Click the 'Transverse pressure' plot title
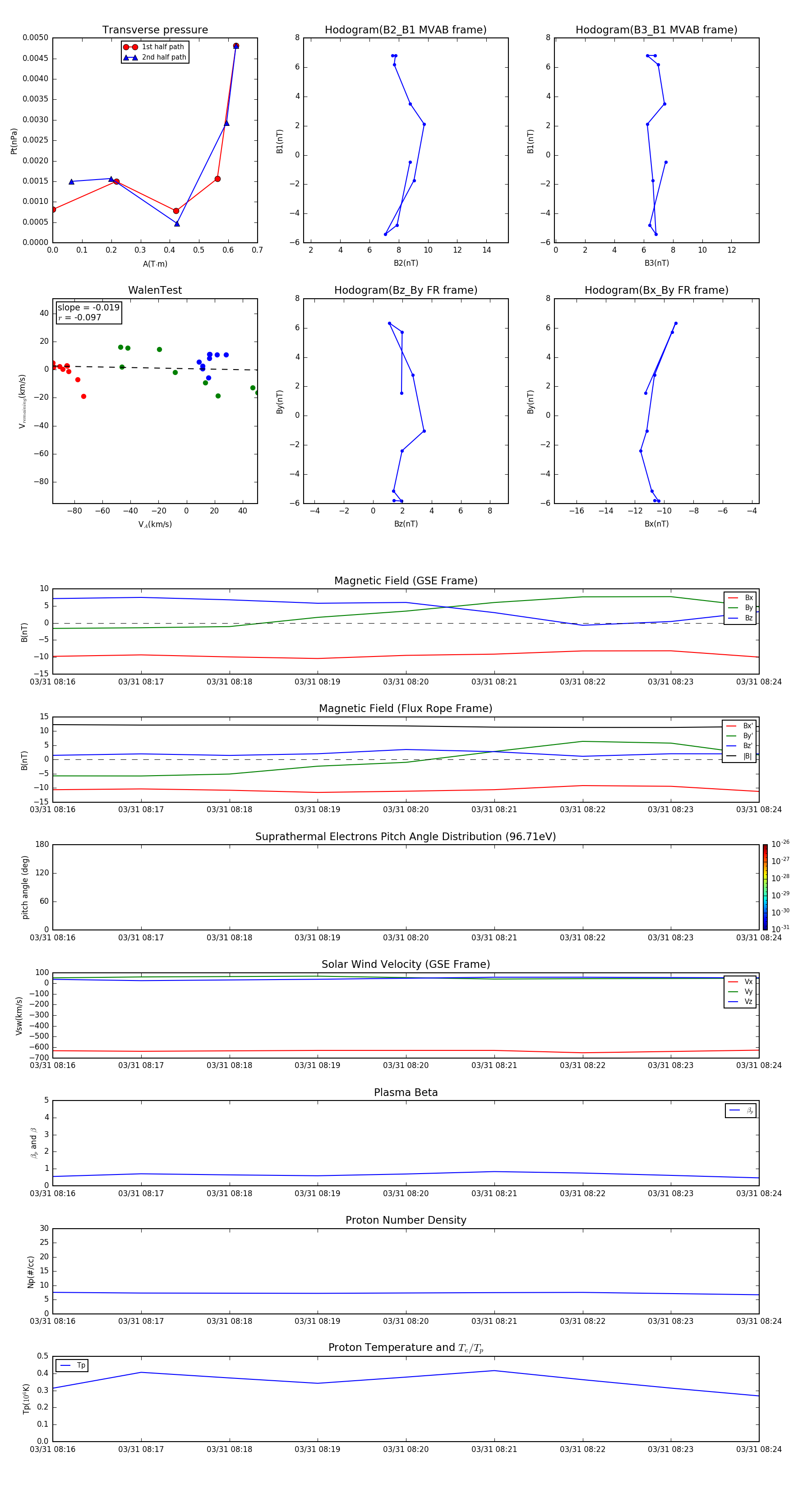The image size is (812, 1489). 155,30
